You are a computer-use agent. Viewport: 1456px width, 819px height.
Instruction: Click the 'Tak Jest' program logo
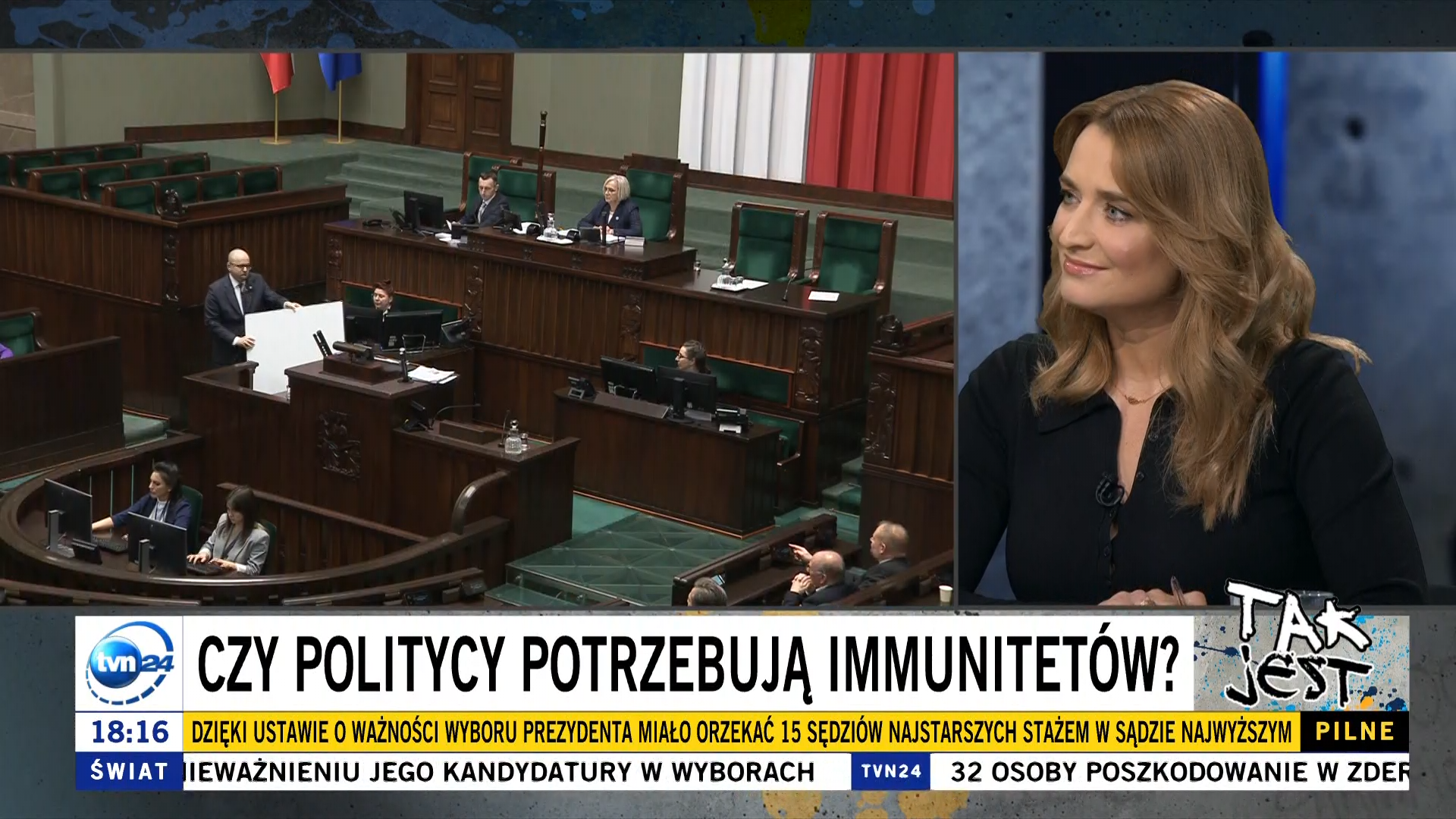pos(1301,645)
